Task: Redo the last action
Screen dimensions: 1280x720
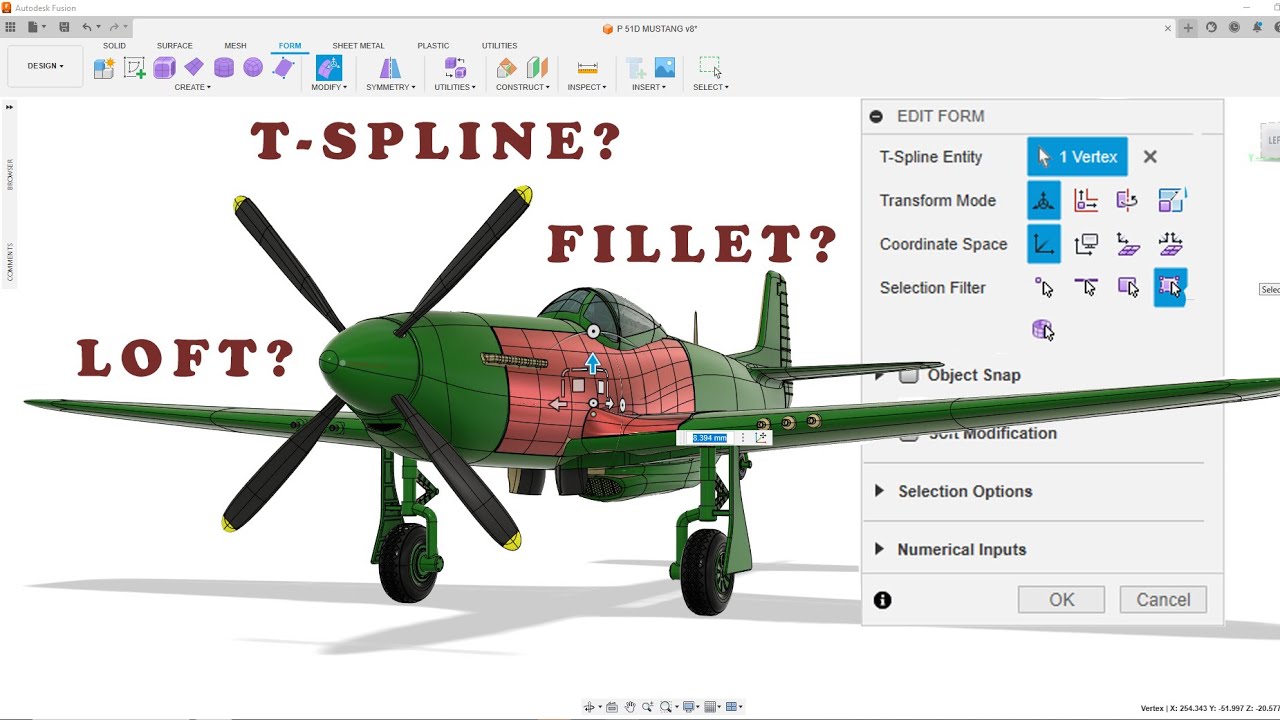Action: 113,27
